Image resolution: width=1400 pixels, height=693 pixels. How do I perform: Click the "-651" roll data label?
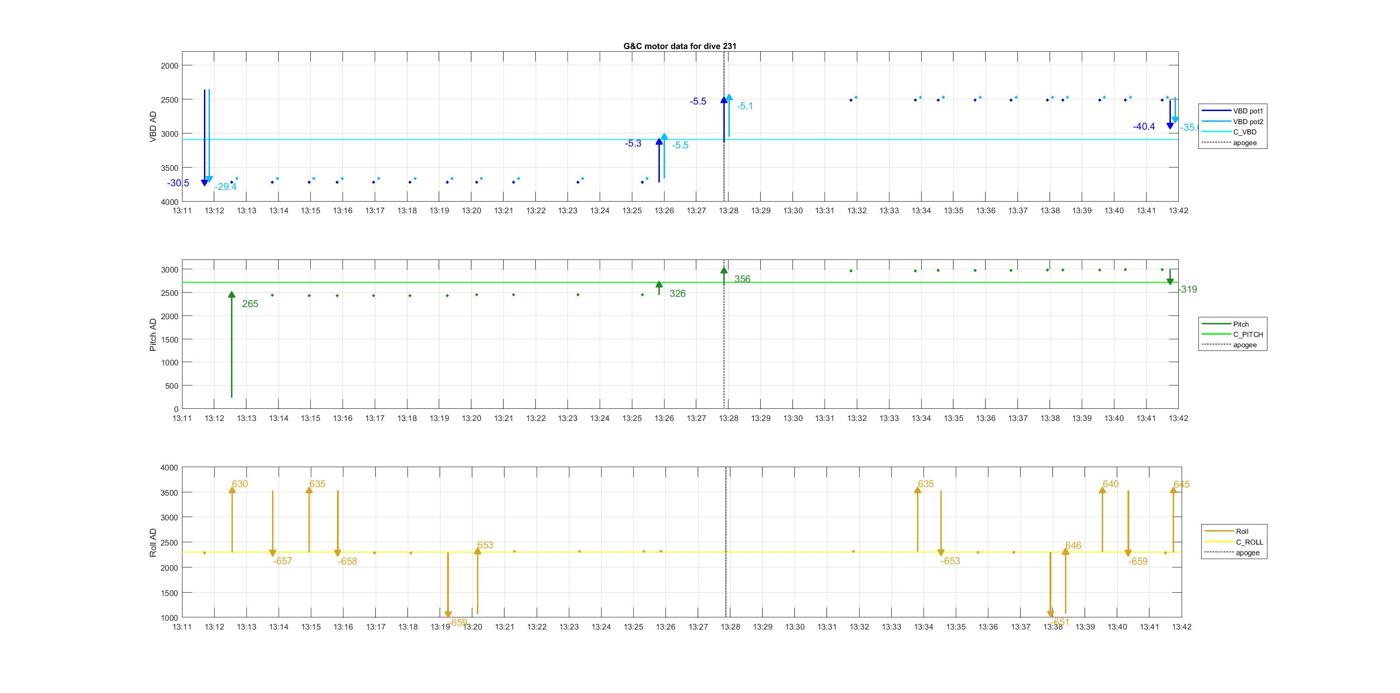click(x=1060, y=622)
